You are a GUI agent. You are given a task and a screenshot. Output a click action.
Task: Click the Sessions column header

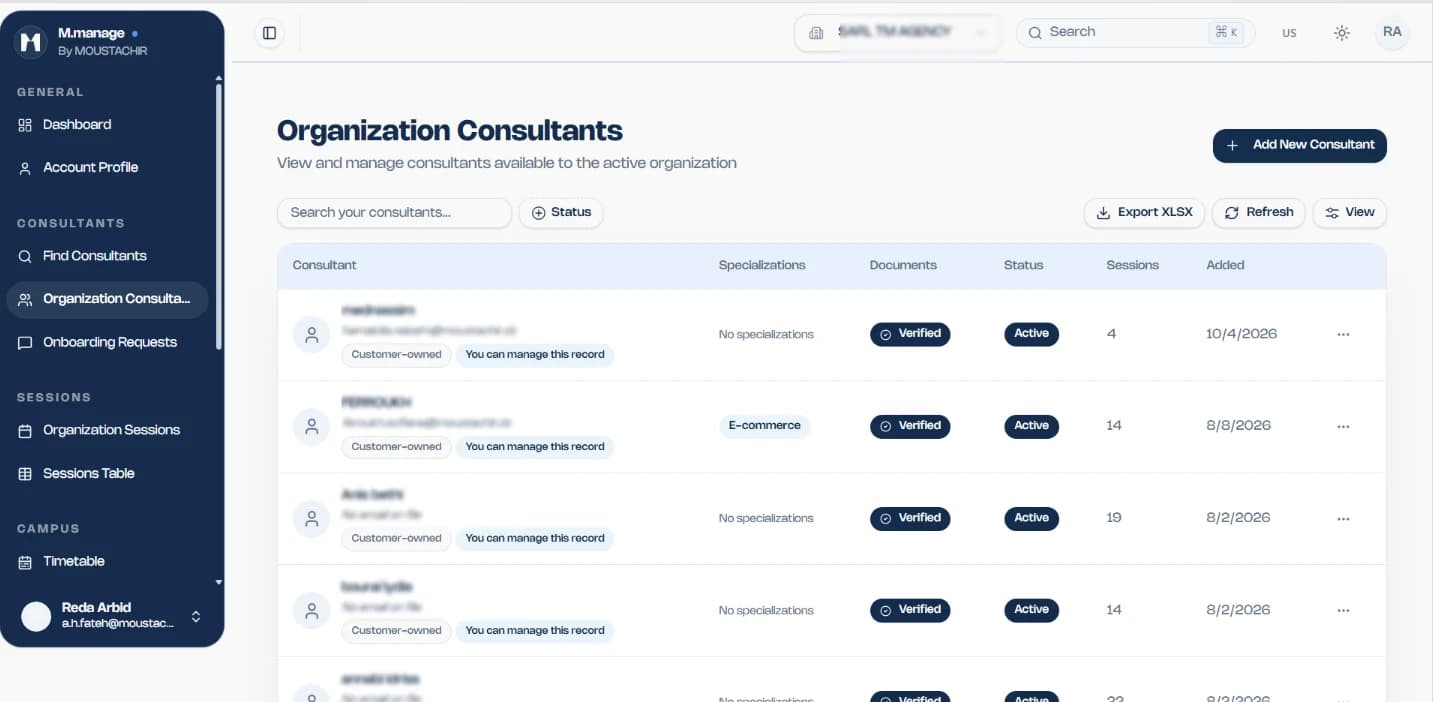tap(1132, 266)
